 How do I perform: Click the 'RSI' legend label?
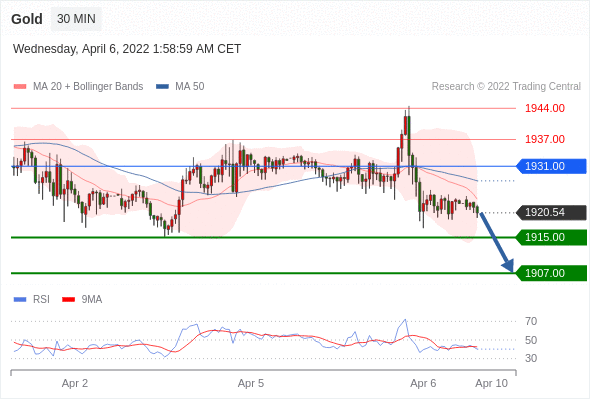pyautogui.click(x=41, y=300)
